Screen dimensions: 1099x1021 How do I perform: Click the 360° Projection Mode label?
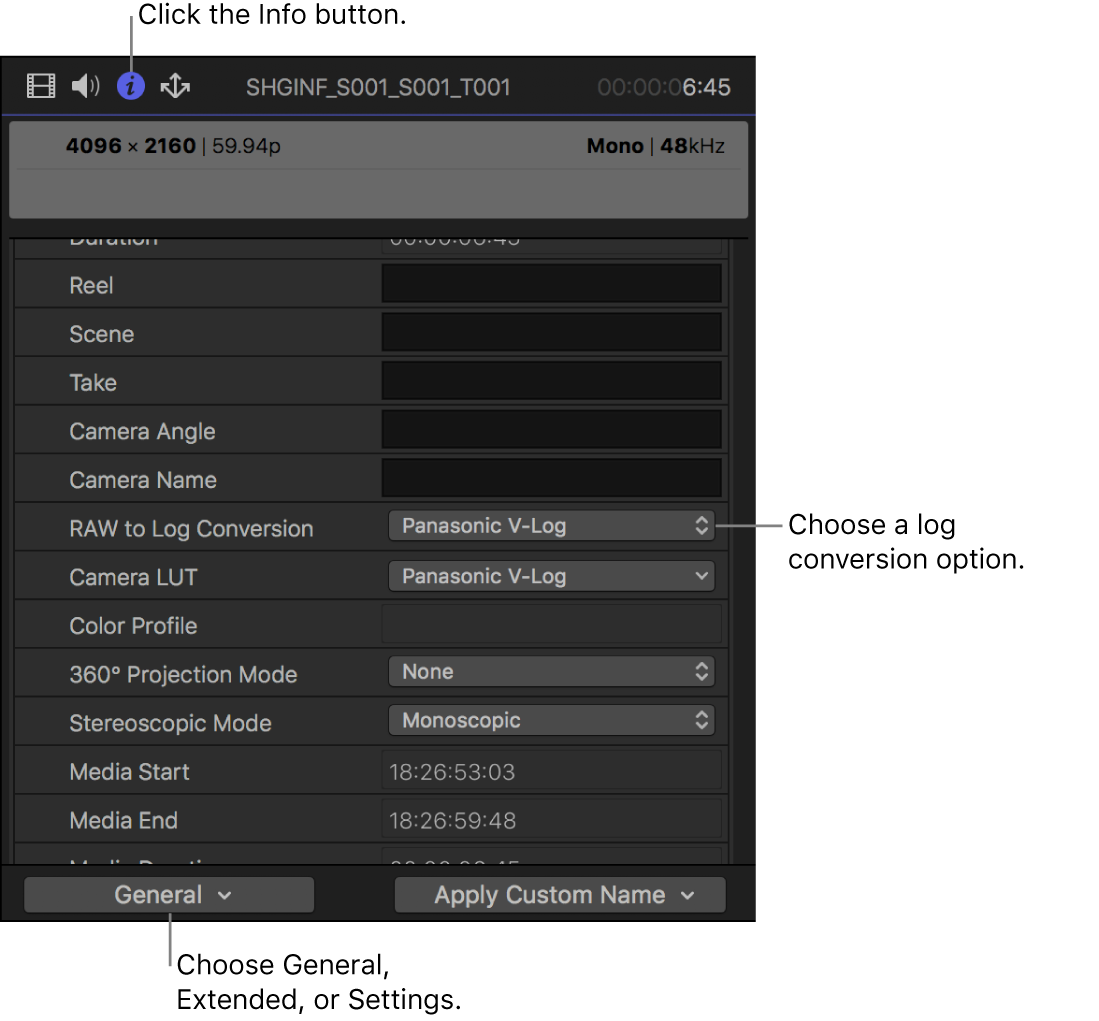click(184, 675)
